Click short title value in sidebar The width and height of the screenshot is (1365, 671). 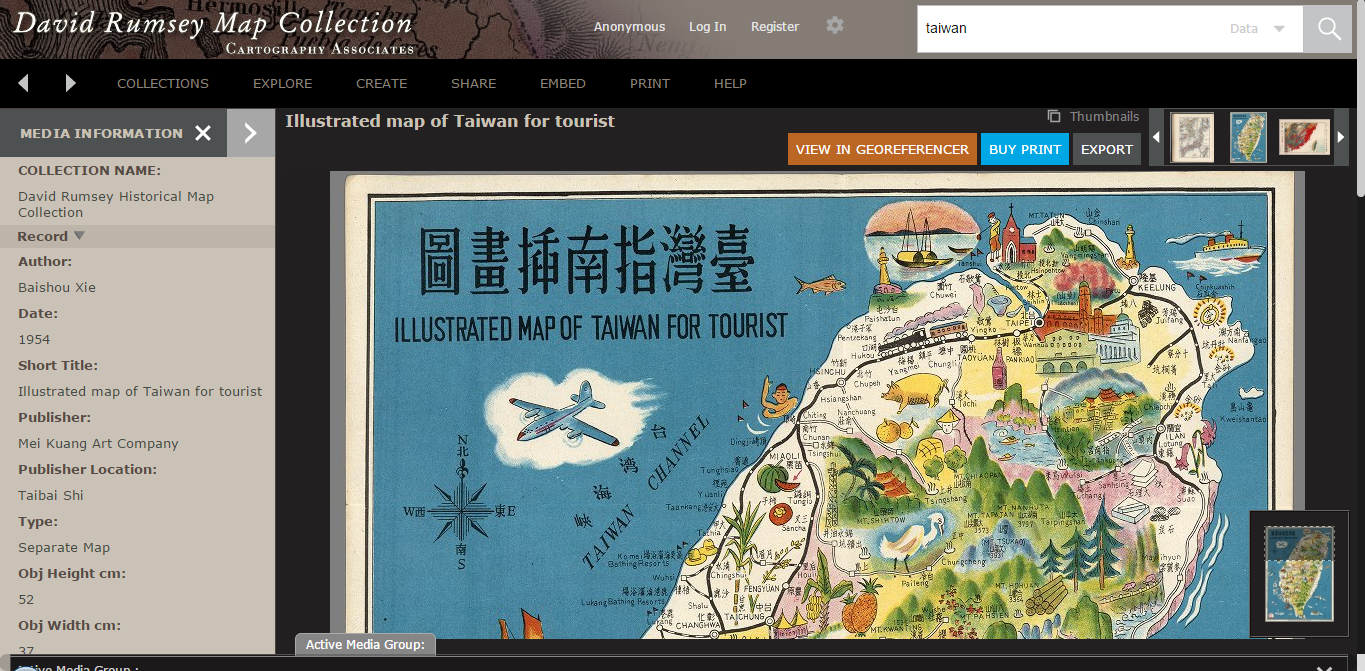[x=140, y=392]
